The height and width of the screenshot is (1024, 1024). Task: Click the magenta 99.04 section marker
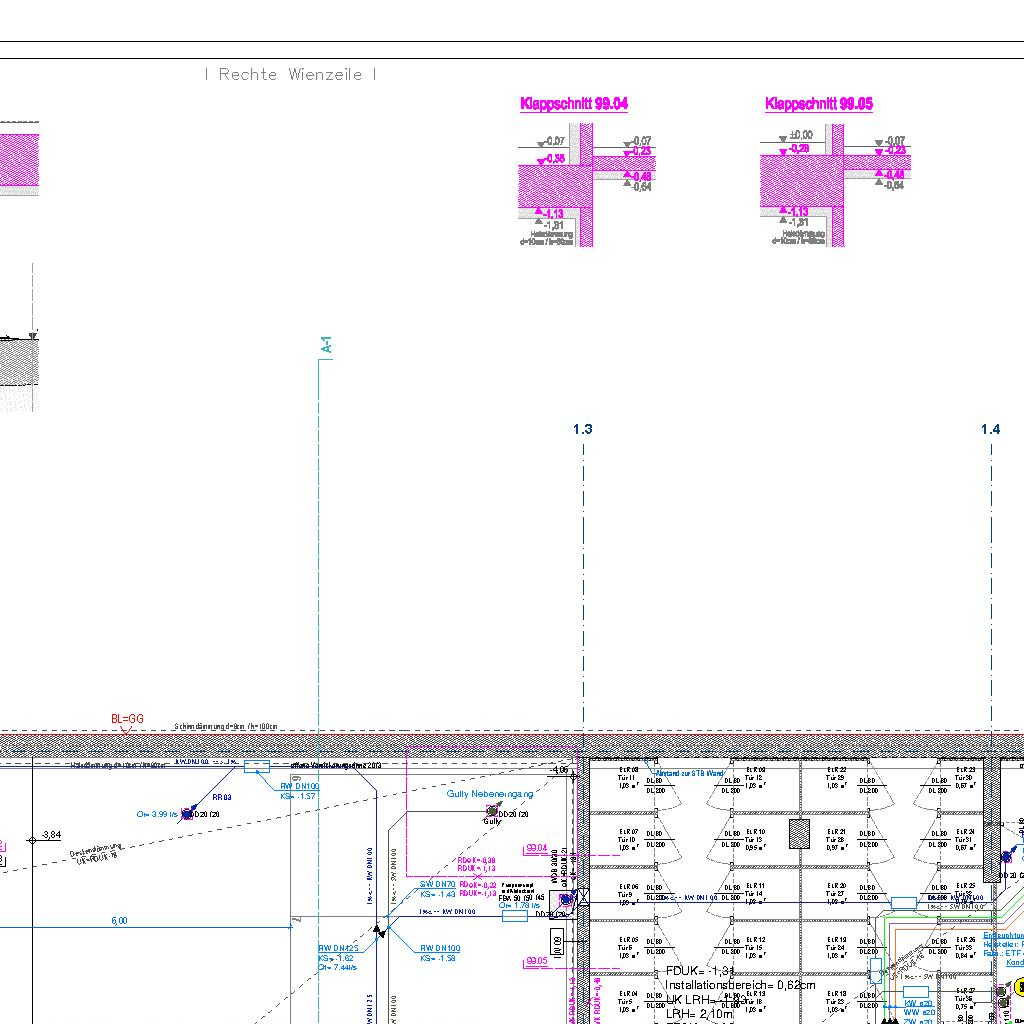[x=536, y=849]
